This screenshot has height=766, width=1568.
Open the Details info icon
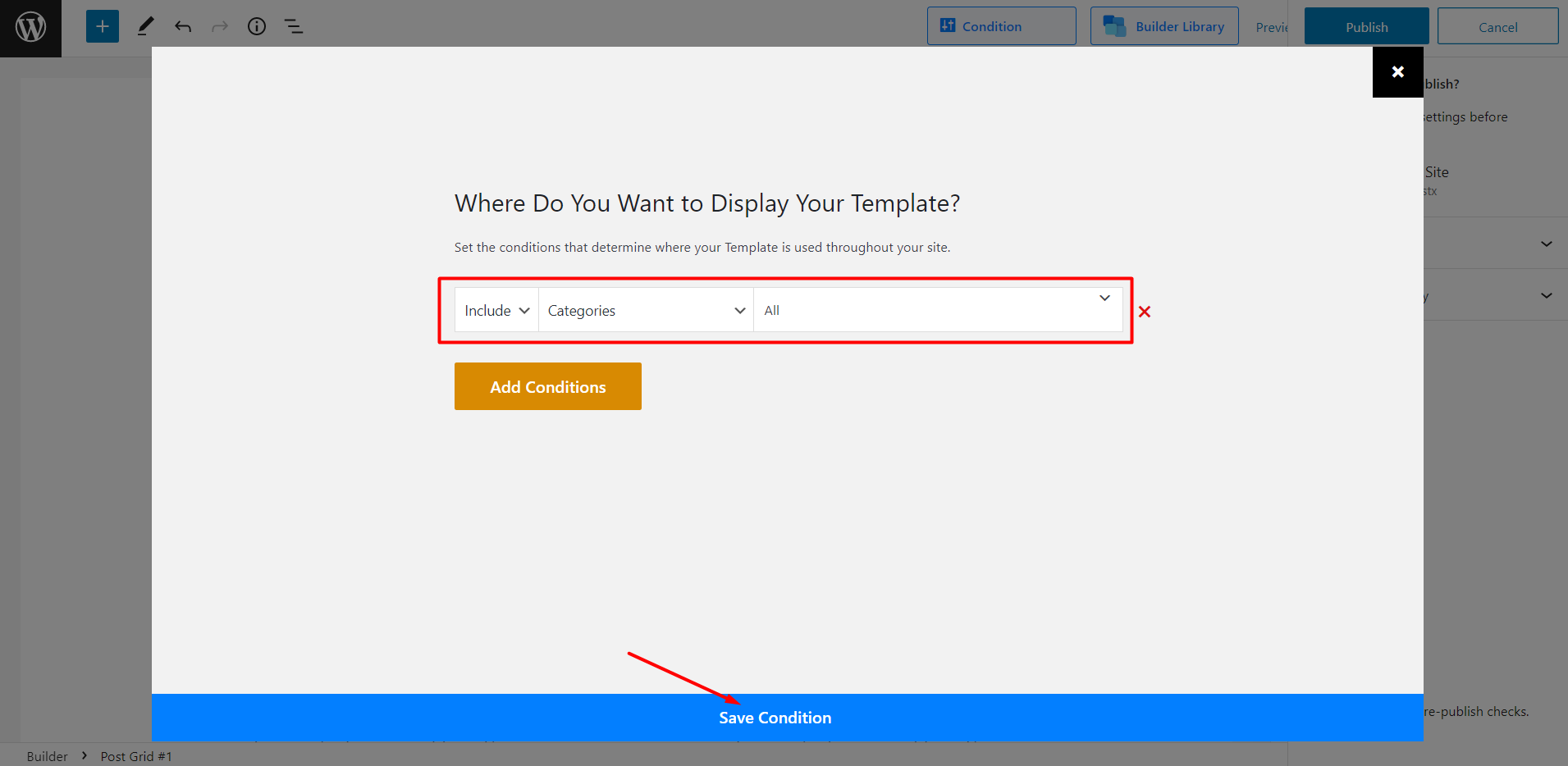tap(256, 25)
